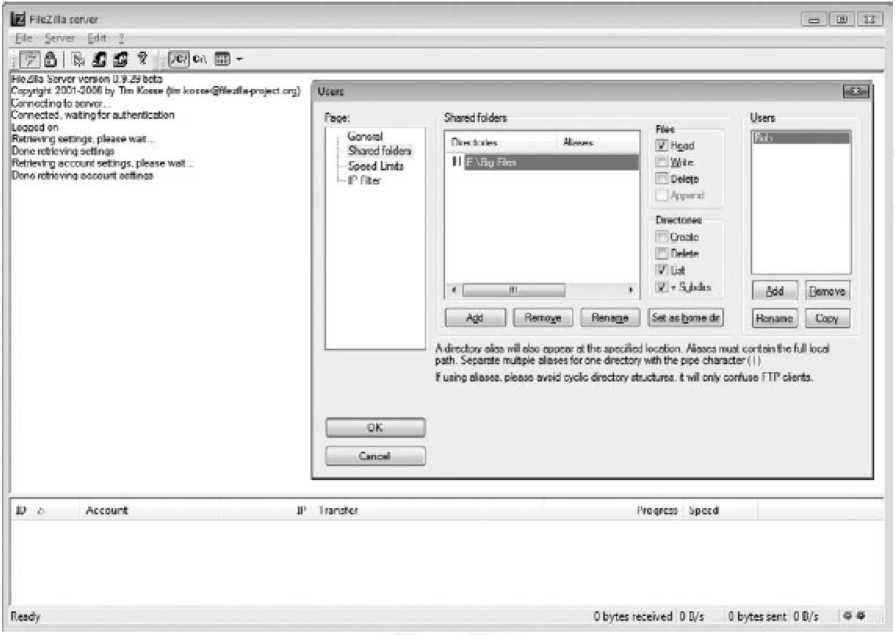Select the Shared folders page
The height and width of the screenshot is (635, 895).
tap(380, 151)
